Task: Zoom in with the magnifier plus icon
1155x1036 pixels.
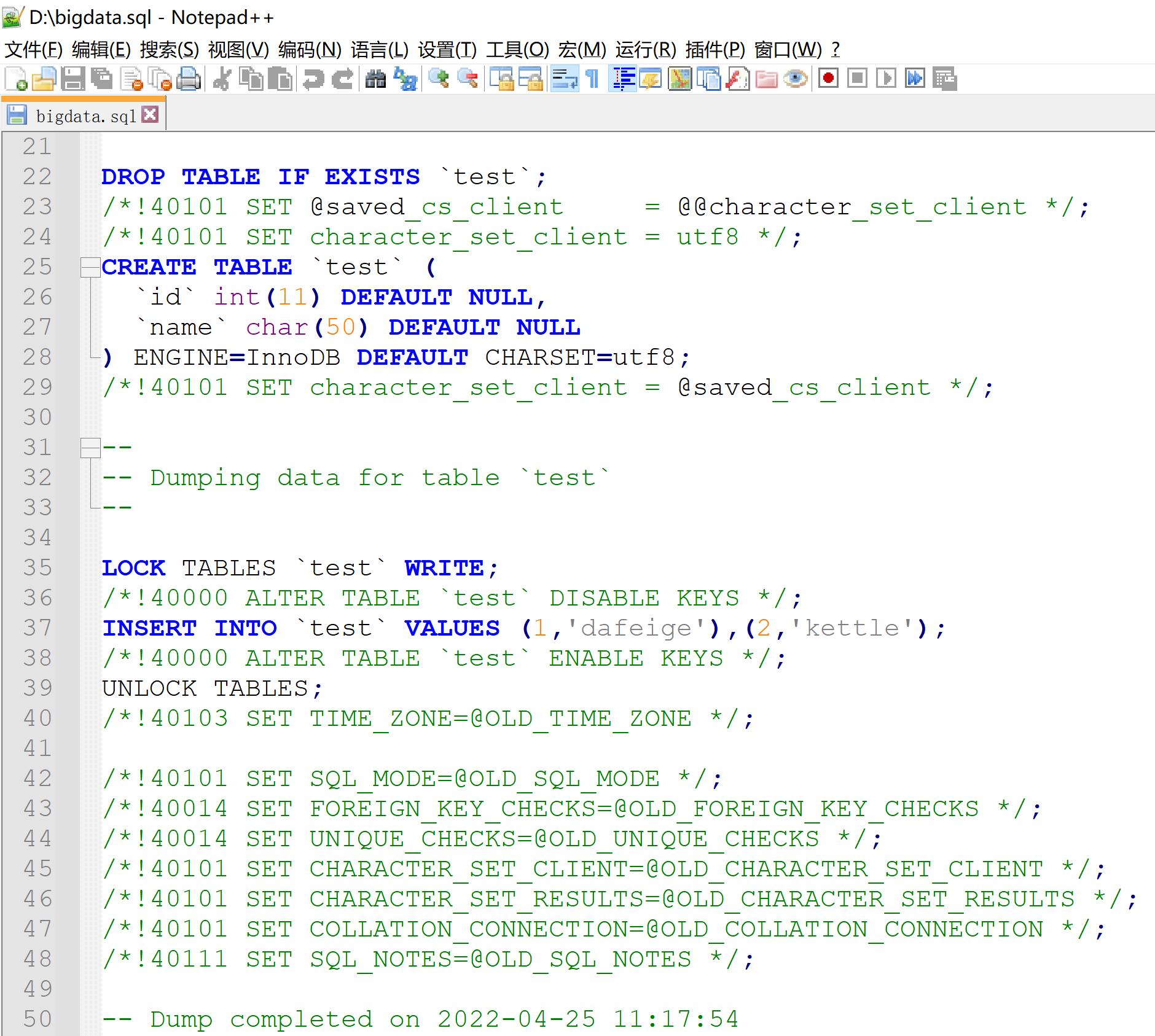Action: click(x=438, y=79)
